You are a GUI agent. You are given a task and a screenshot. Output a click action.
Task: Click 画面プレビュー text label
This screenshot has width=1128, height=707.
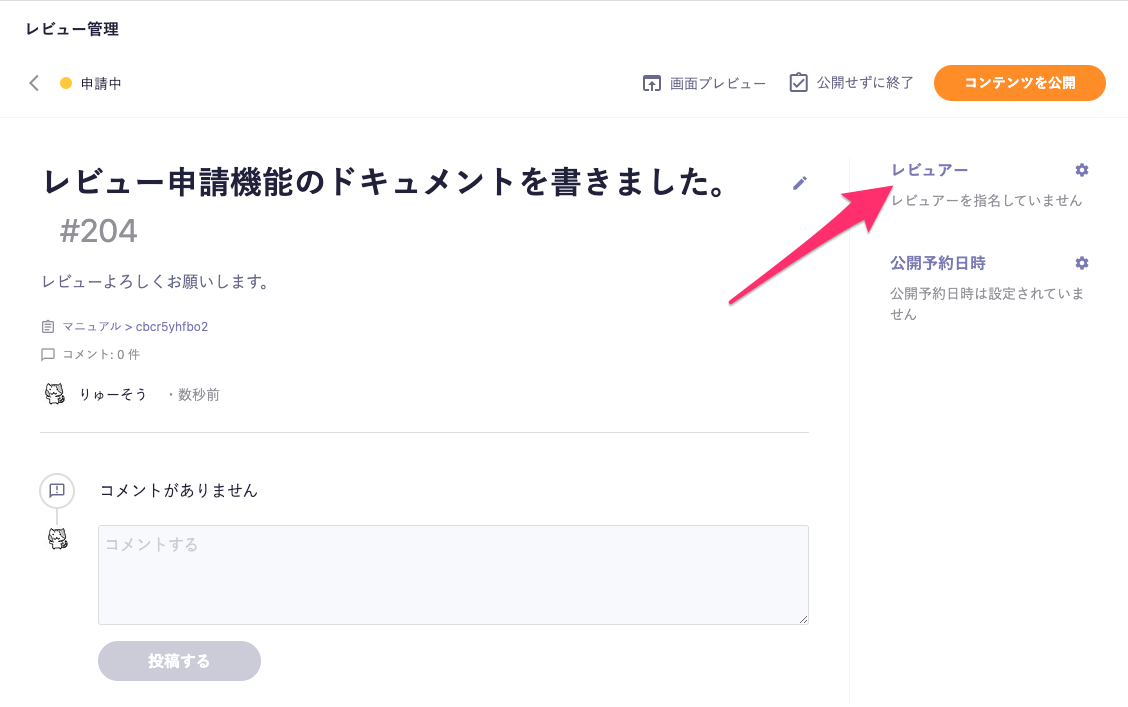[717, 83]
